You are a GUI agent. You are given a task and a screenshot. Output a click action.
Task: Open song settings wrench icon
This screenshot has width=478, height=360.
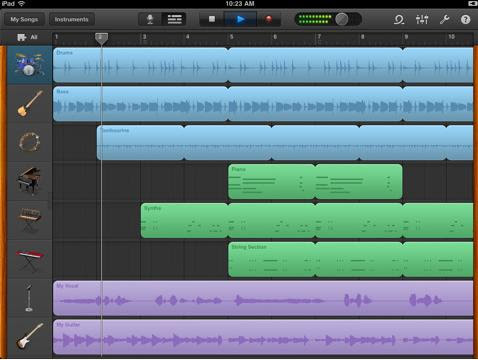click(x=444, y=19)
